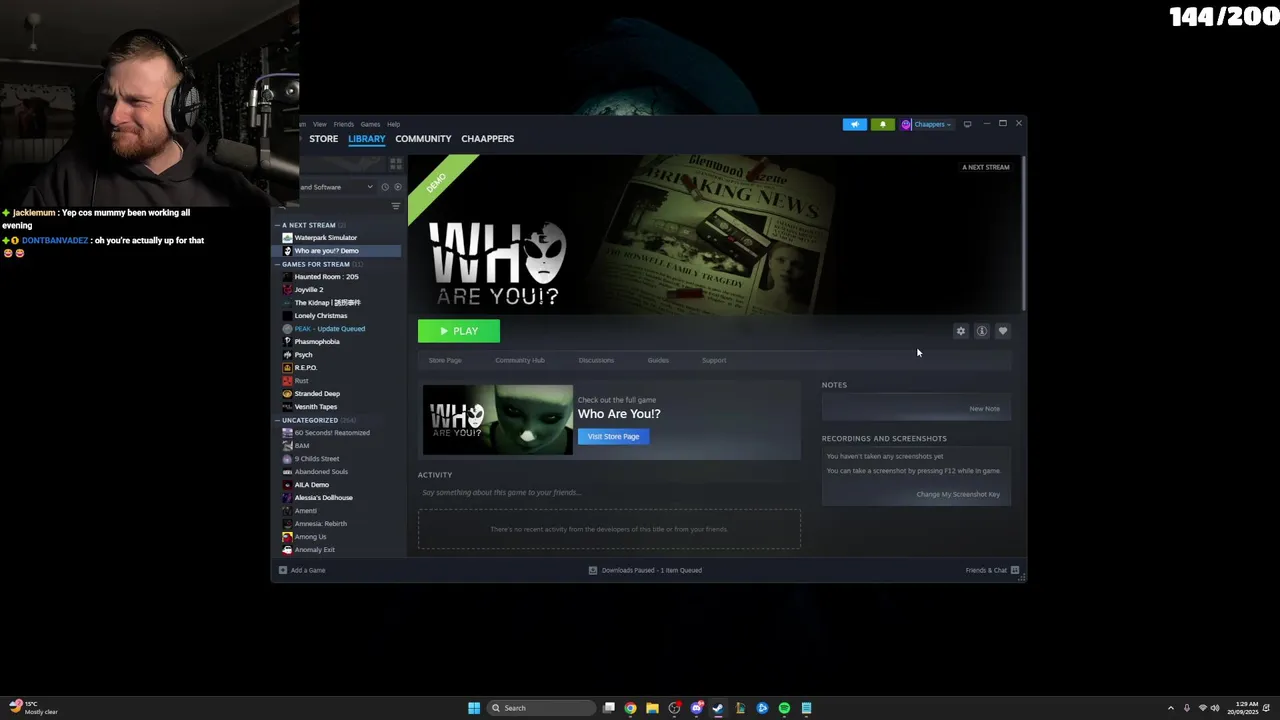Click the Windows taskbar Search box
The width and height of the screenshot is (1280, 720).
click(x=540, y=708)
